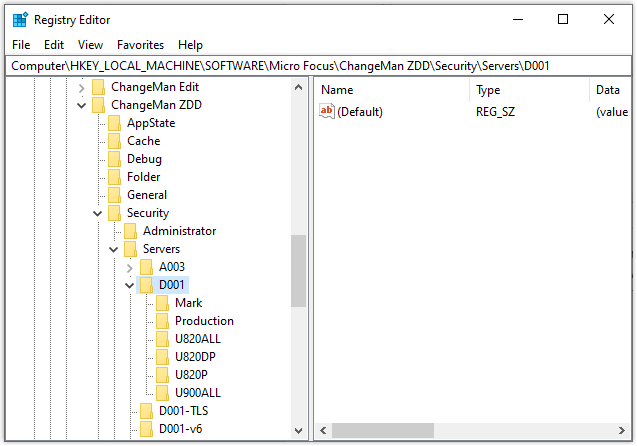Click the registry path address bar

tap(318, 66)
